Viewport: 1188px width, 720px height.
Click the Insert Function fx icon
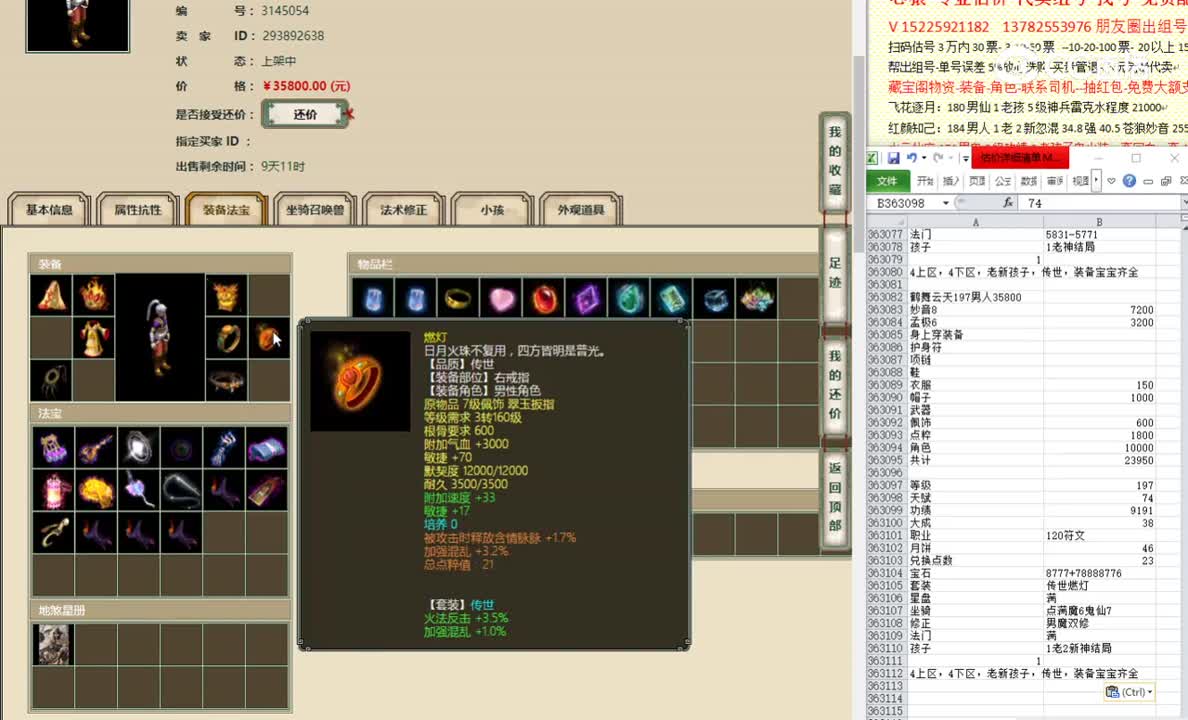tap(1008, 201)
